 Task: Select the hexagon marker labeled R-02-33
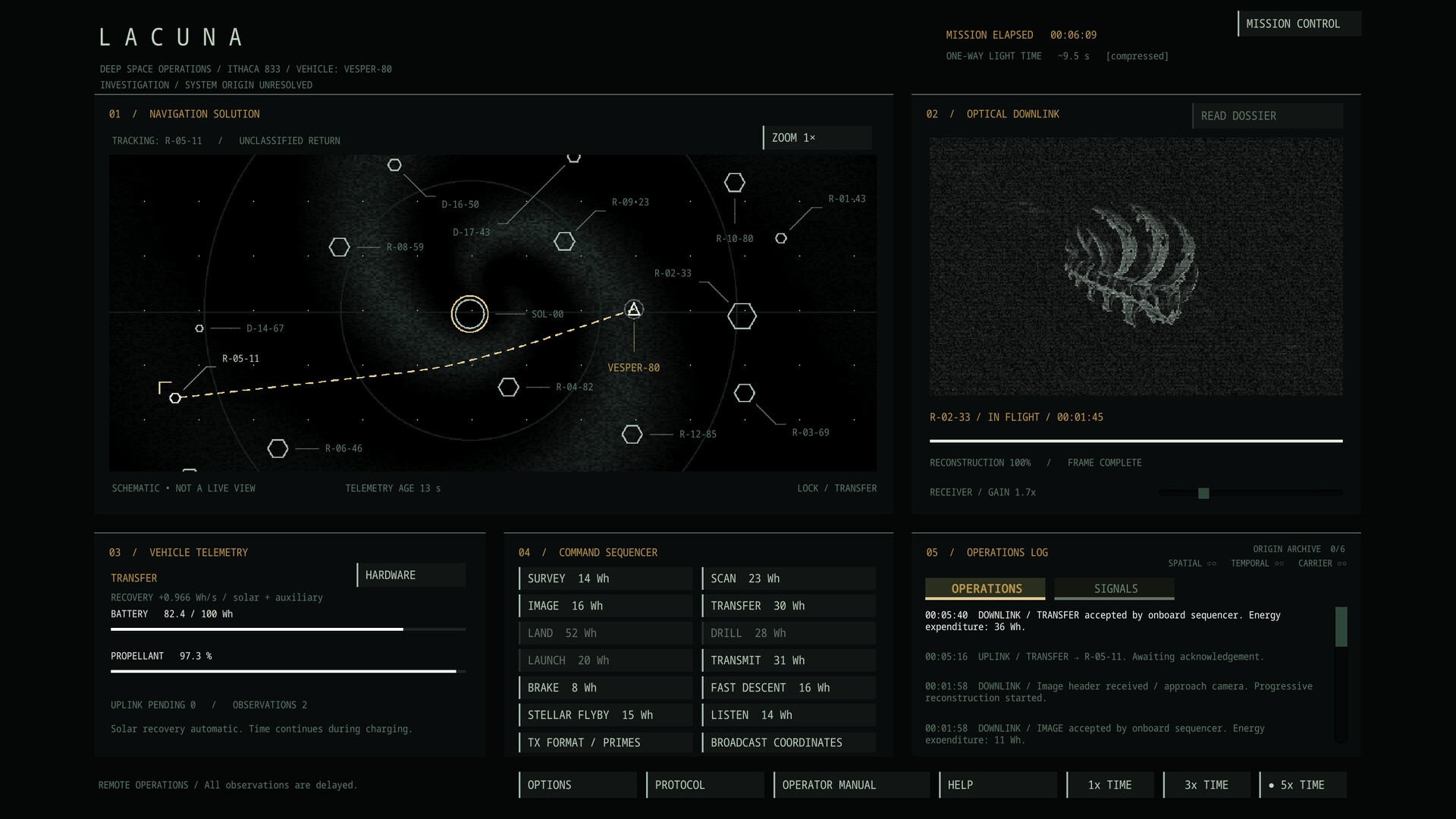click(742, 316)
